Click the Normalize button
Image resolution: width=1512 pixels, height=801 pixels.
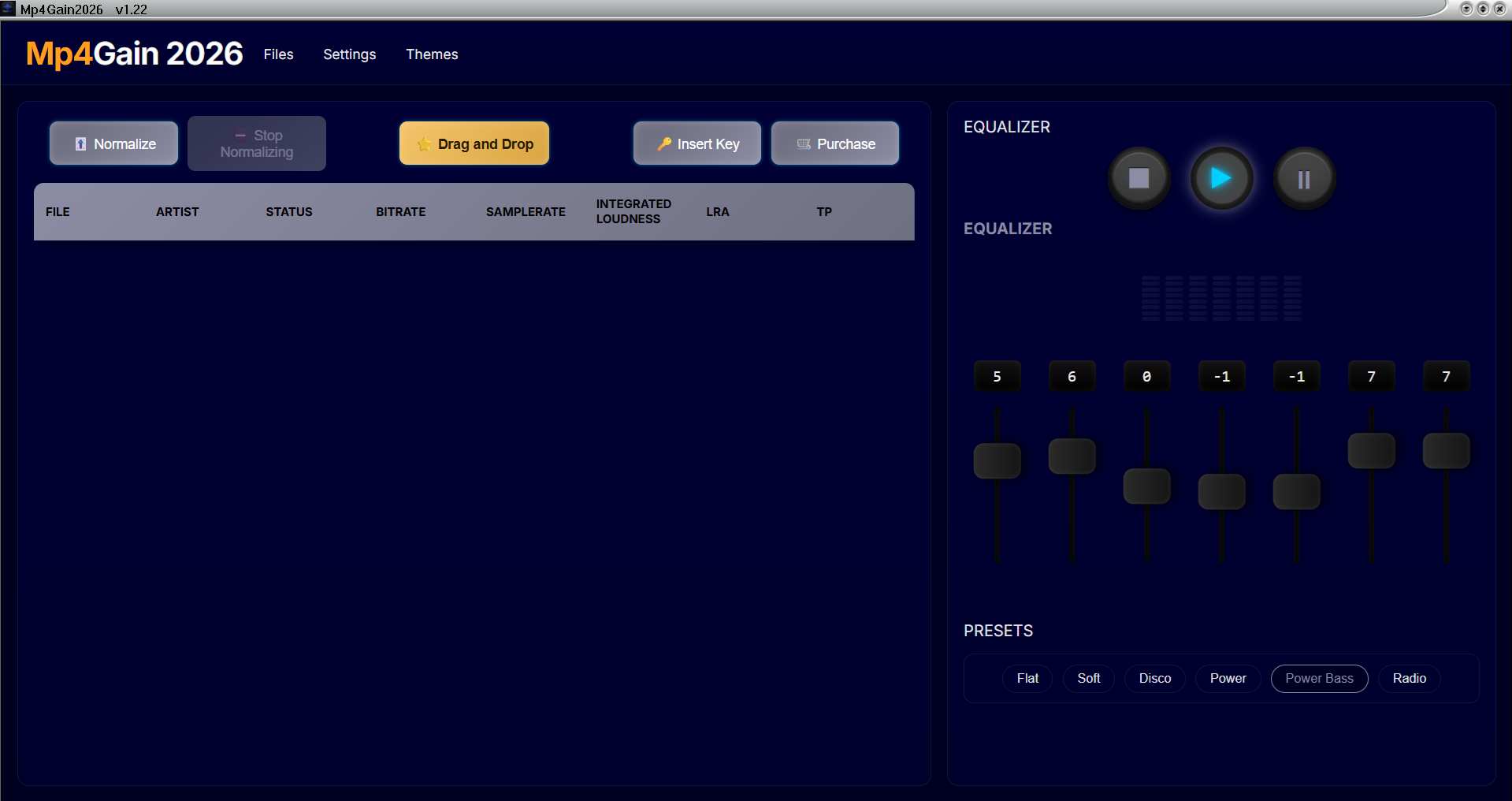coord(114,143)
